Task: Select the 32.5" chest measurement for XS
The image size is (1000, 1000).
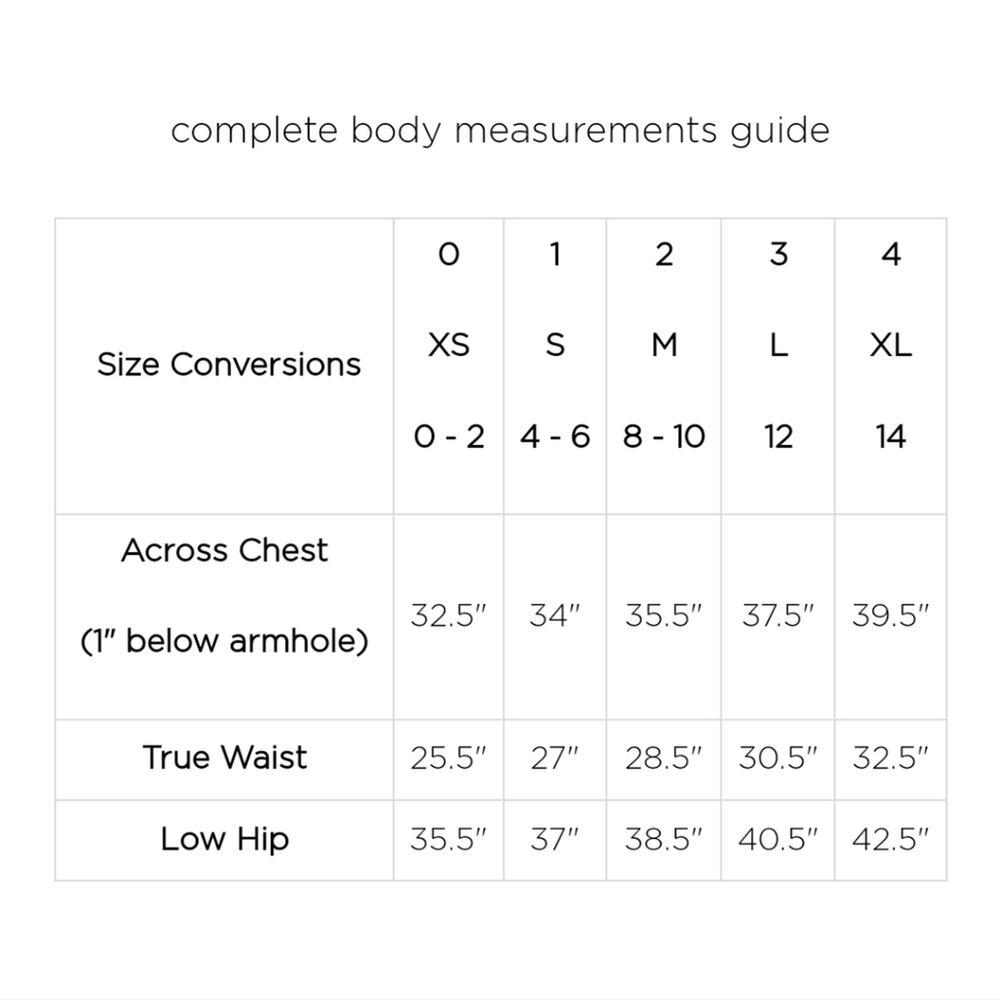Action: point(448,615)
